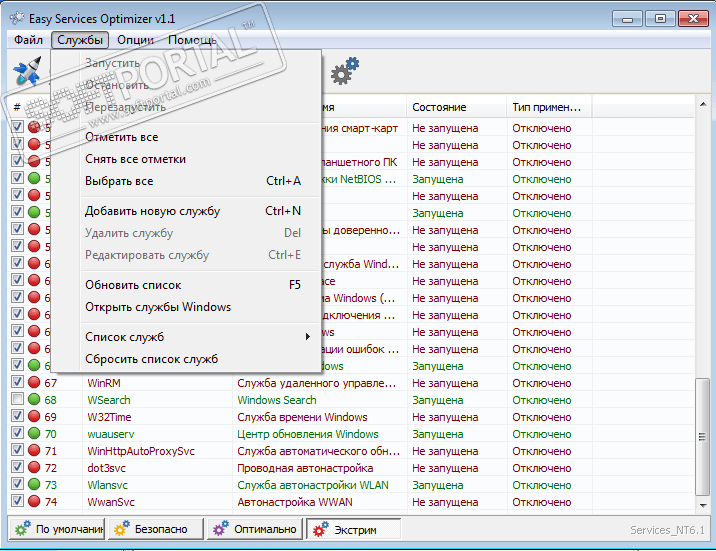Click the red status dot of W32Time
Viewport: 716px width, 551px height.
[34, 416]
